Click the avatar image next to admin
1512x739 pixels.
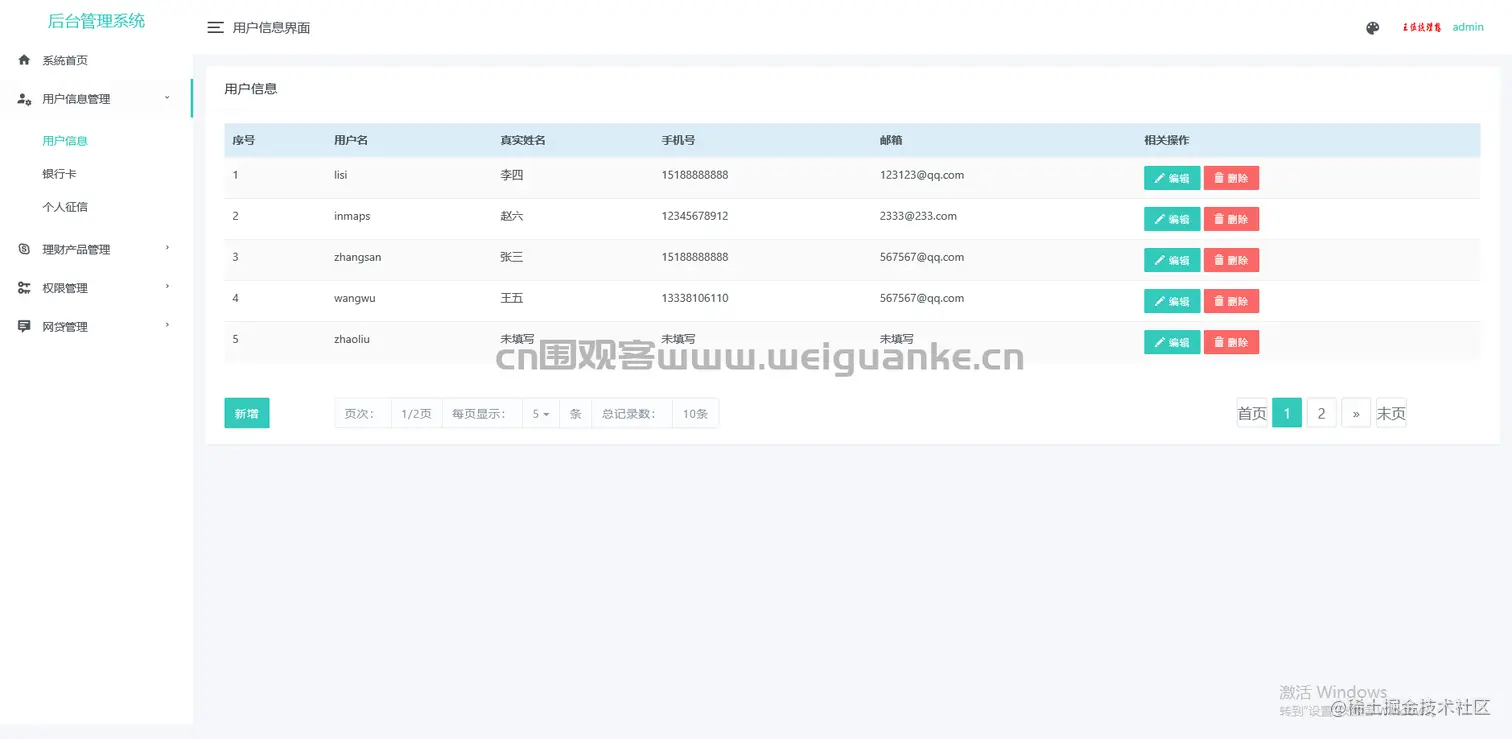coord(1421,28)
